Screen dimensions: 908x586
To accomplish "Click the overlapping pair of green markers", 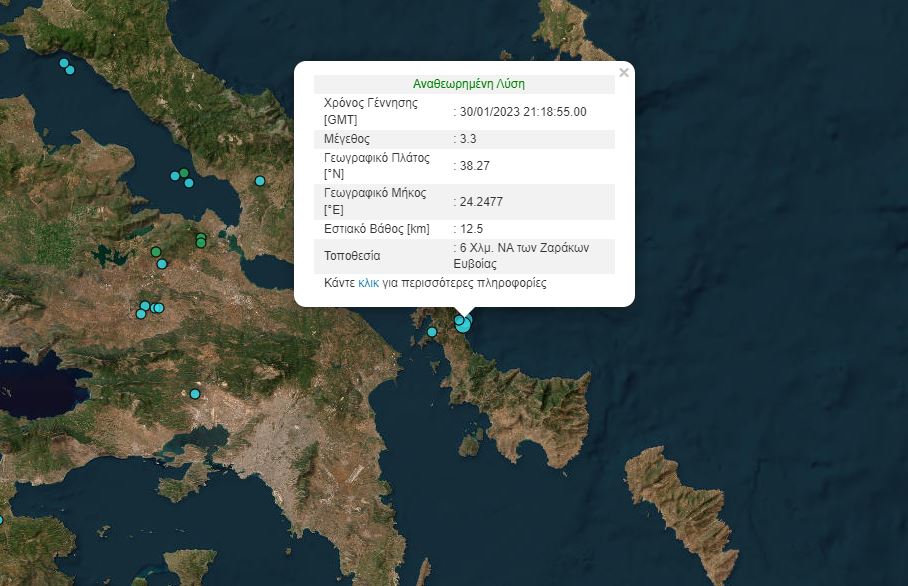I will tap(201, 240).
